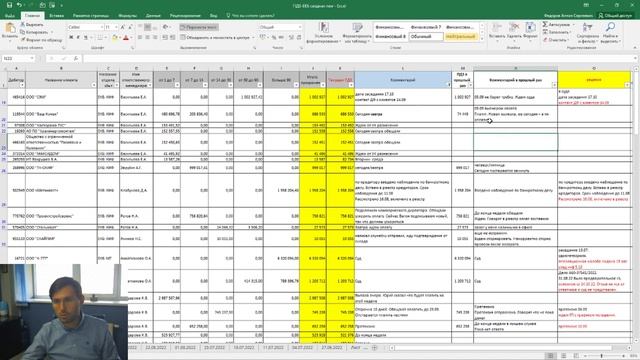Screen dimensions: 640x360
Task: Toggle underline formatting
Action: (85, 38)
